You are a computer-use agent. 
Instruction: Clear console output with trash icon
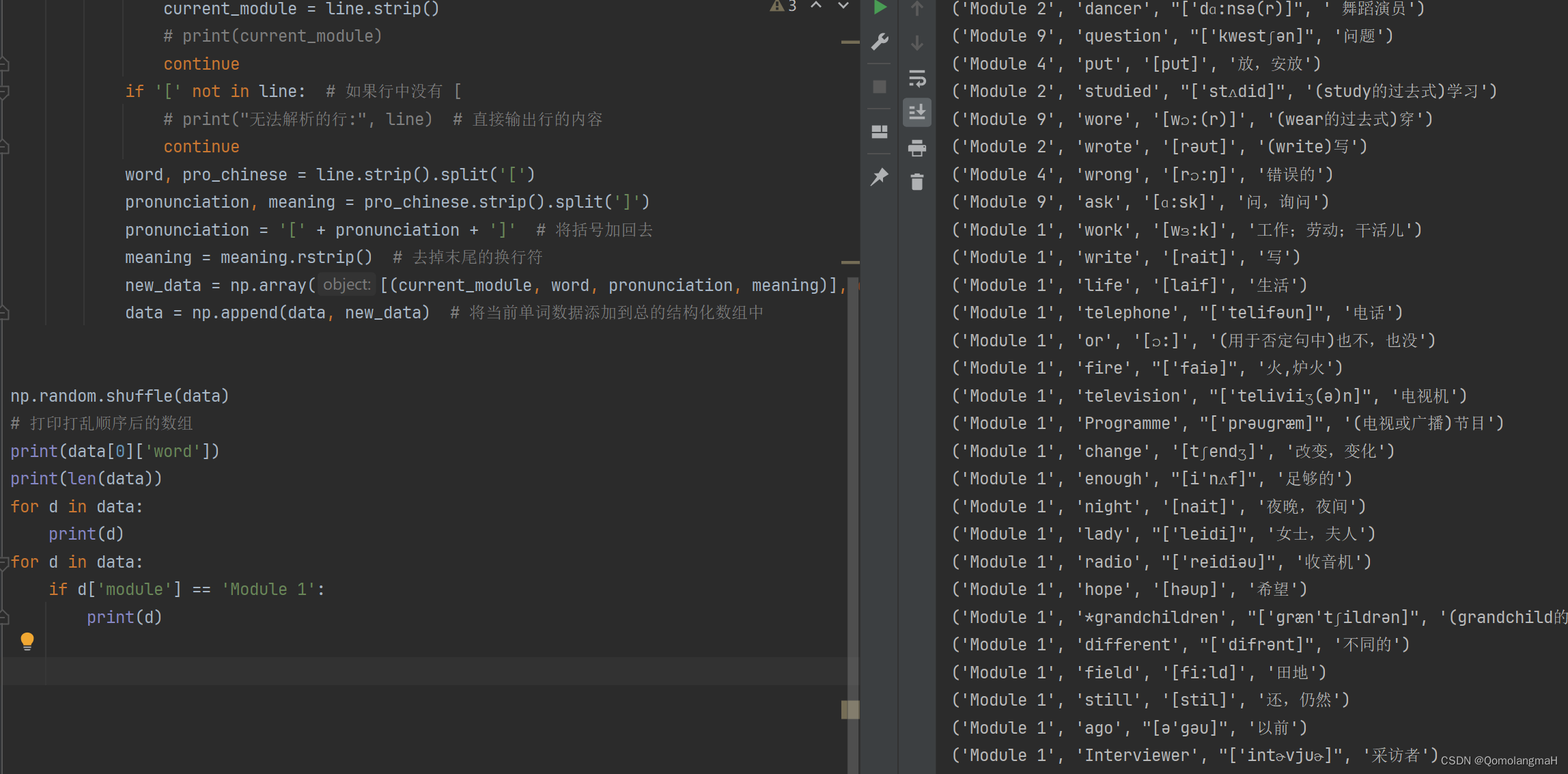[x=917, y=182]
